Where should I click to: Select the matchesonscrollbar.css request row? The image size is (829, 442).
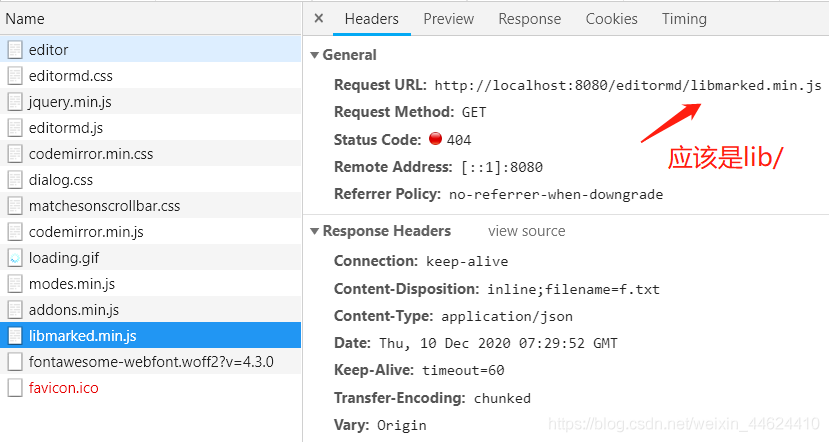[104, 205]
